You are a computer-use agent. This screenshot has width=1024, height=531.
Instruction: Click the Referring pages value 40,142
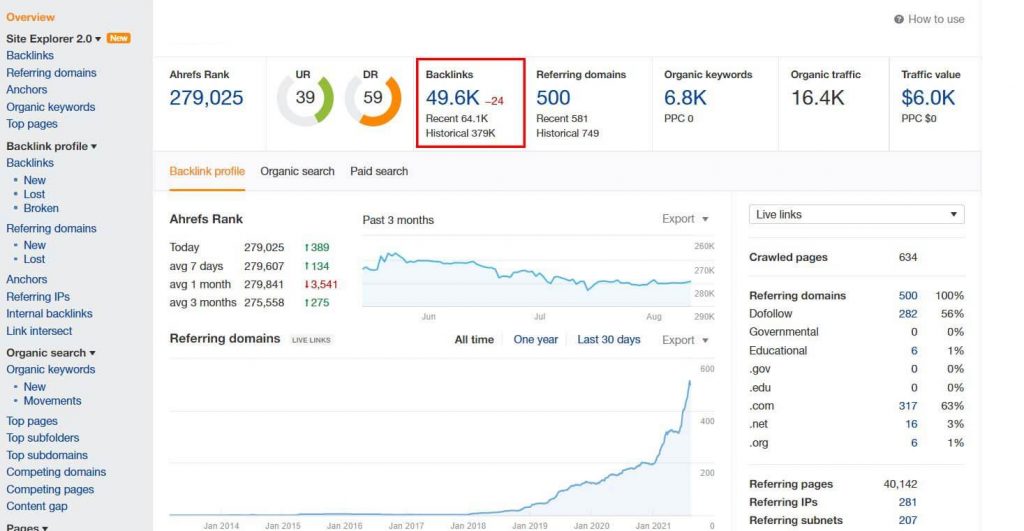click(x=900, y=484)
